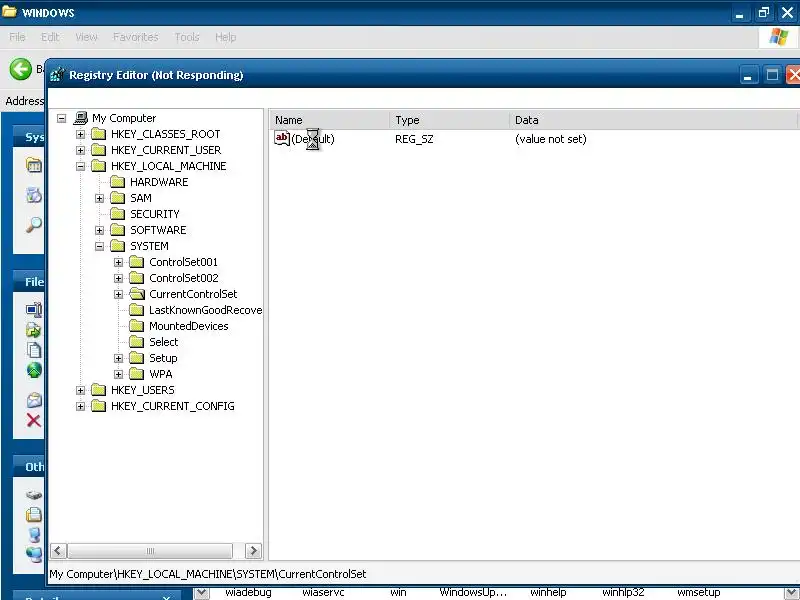Collapse the My Computer root node
The width and height of the screenshot is (800, 600).
point(62,118)
